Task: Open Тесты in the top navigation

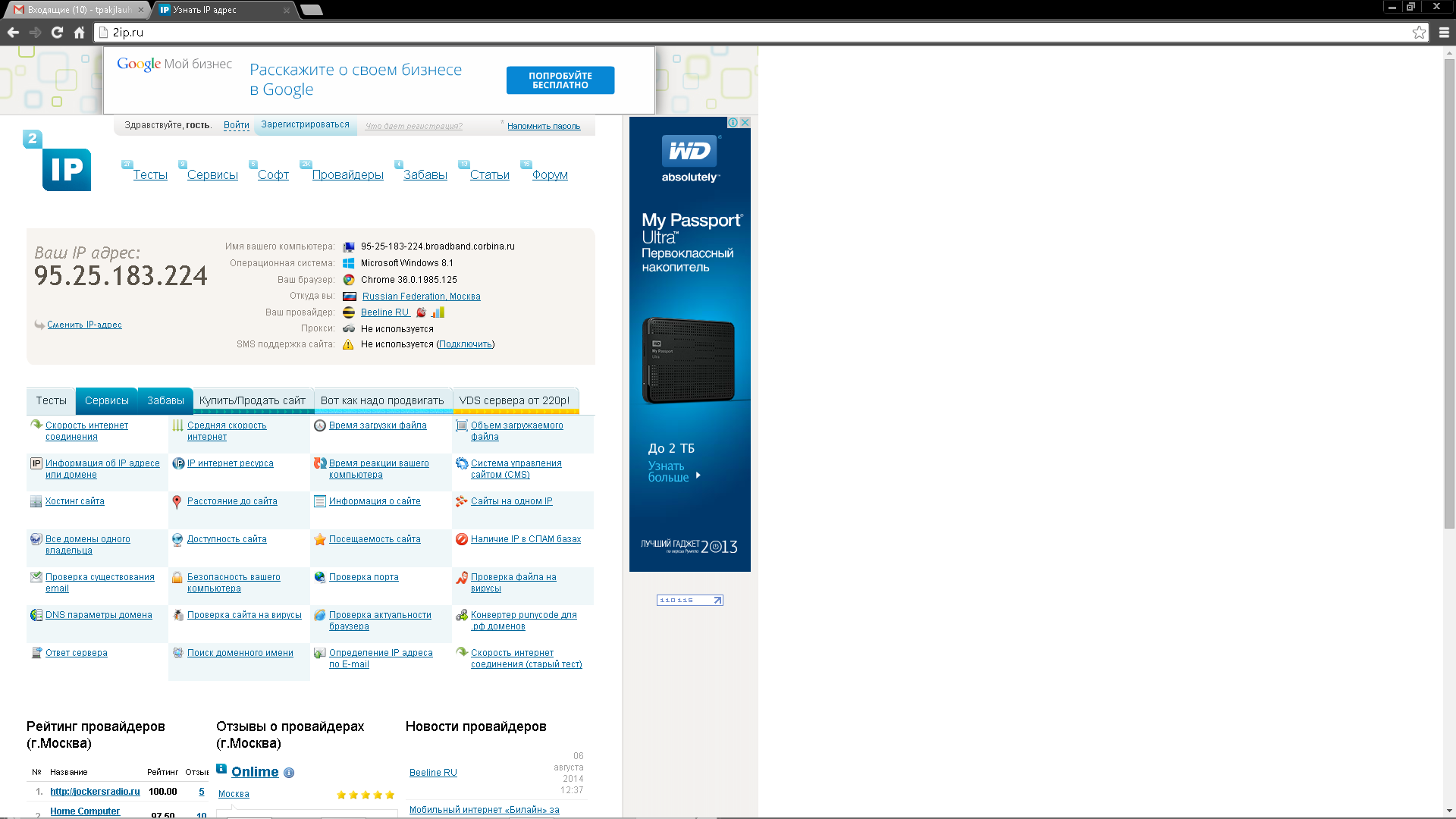Action: tap(150, 175)
